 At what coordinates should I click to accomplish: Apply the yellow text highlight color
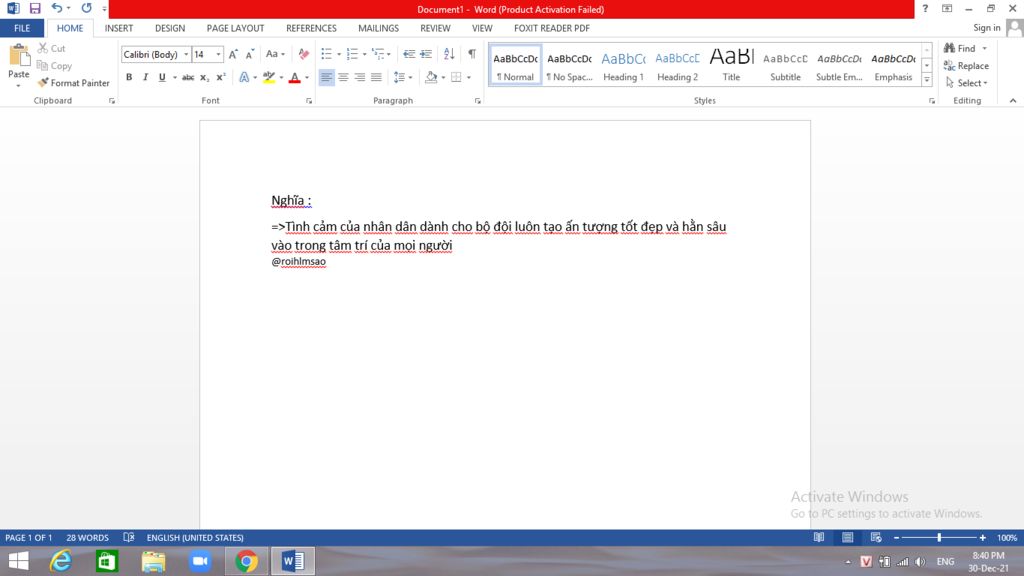[x=268, y=77]
